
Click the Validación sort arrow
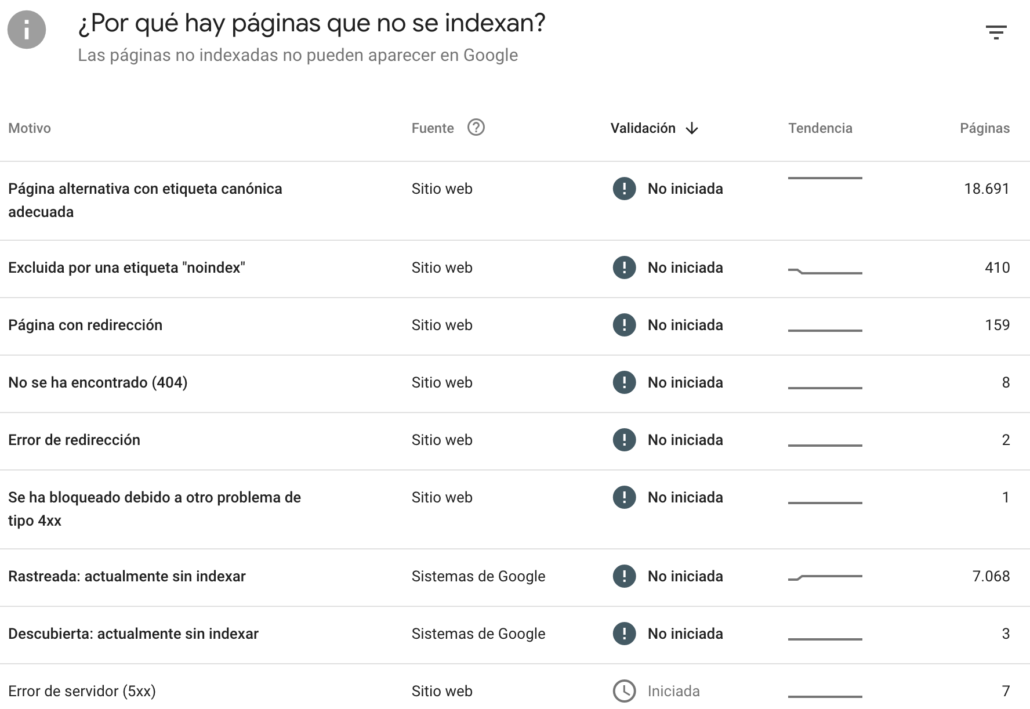pos(692,129)
